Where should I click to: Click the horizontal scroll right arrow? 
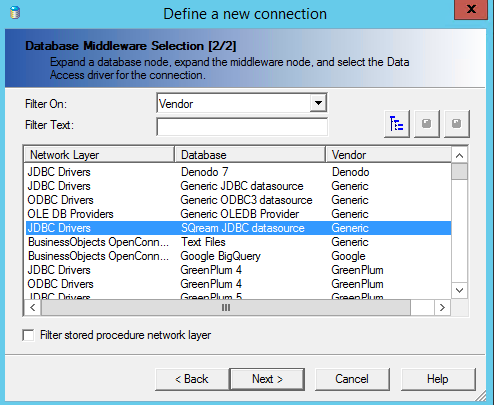coord(442,307)
